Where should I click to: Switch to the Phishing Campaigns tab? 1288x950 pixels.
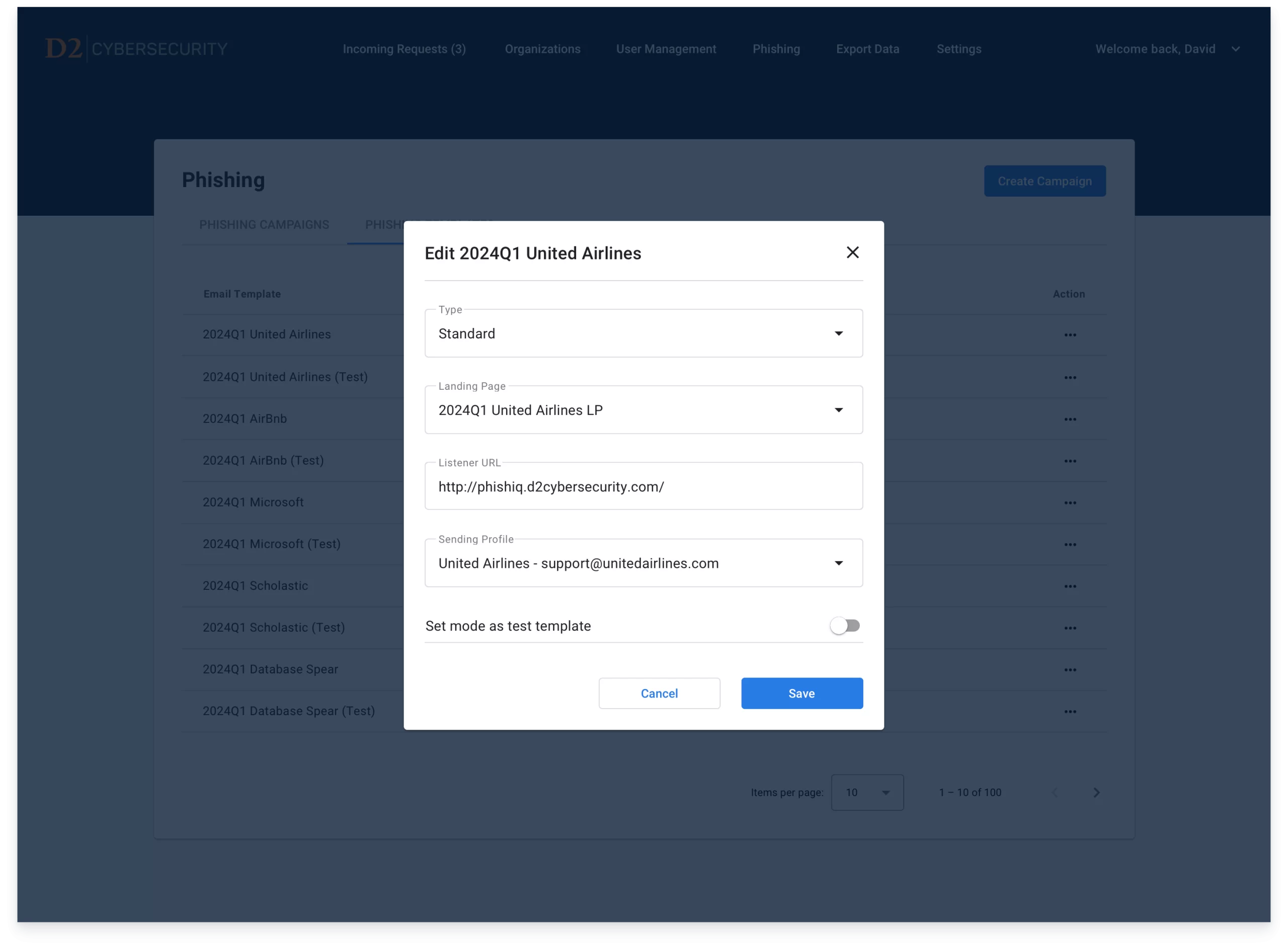click(264, 224)
